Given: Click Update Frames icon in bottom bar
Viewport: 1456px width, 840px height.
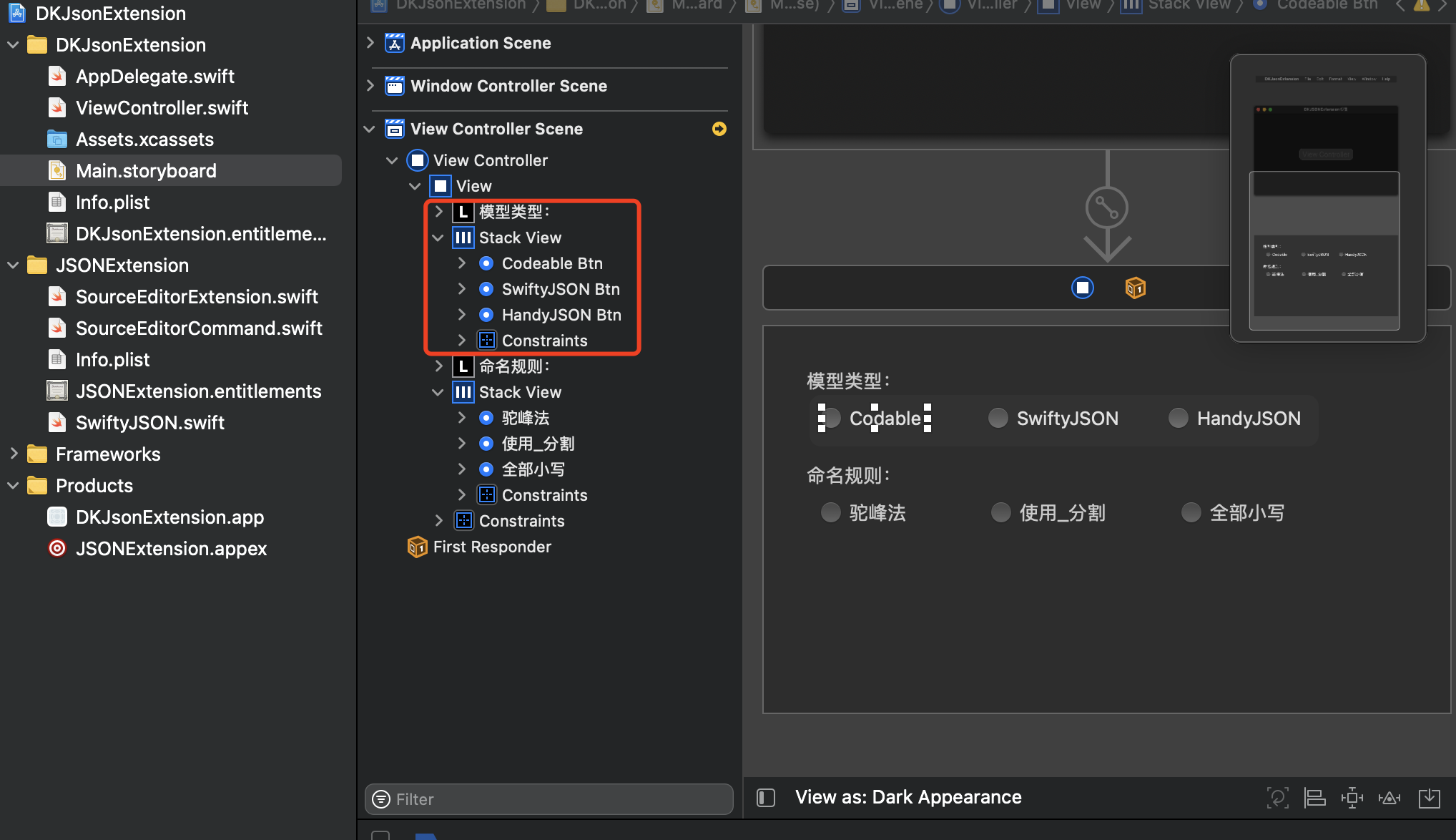Looking at the screenshot, I should [x=1277, y=797].
